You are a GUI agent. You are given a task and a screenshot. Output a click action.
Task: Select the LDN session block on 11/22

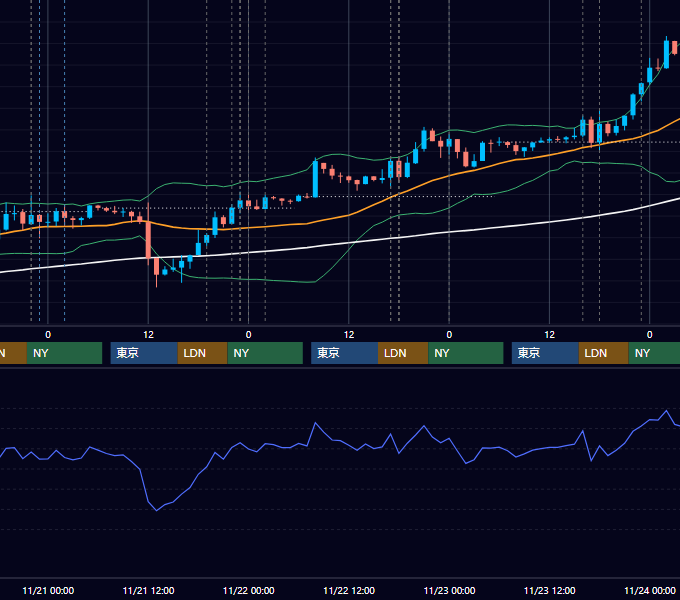(x=403, y=353)
